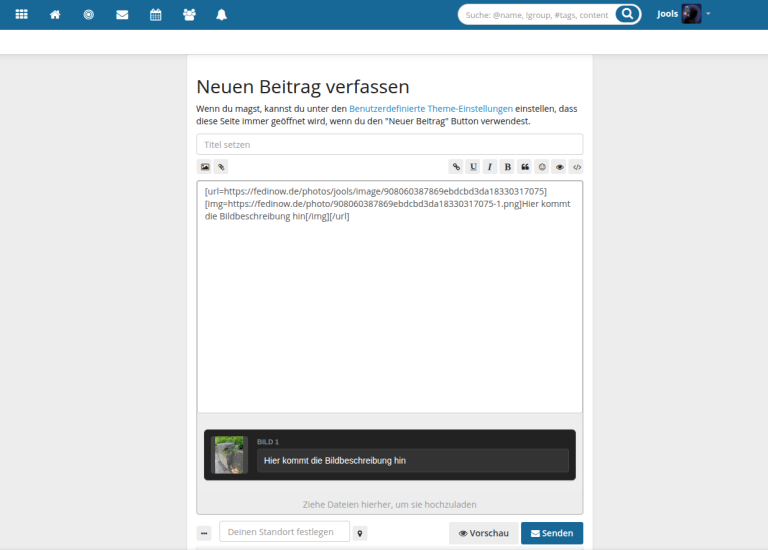Click the Jools username
Screen dimensions: 768x550
point(667,14)
